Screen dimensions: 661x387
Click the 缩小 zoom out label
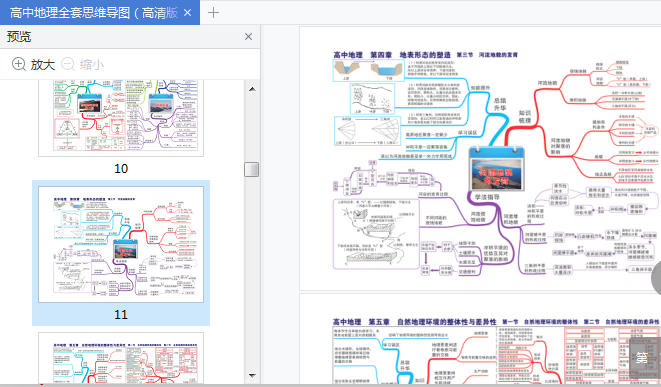pyautogui.click(x=91, y=64)
